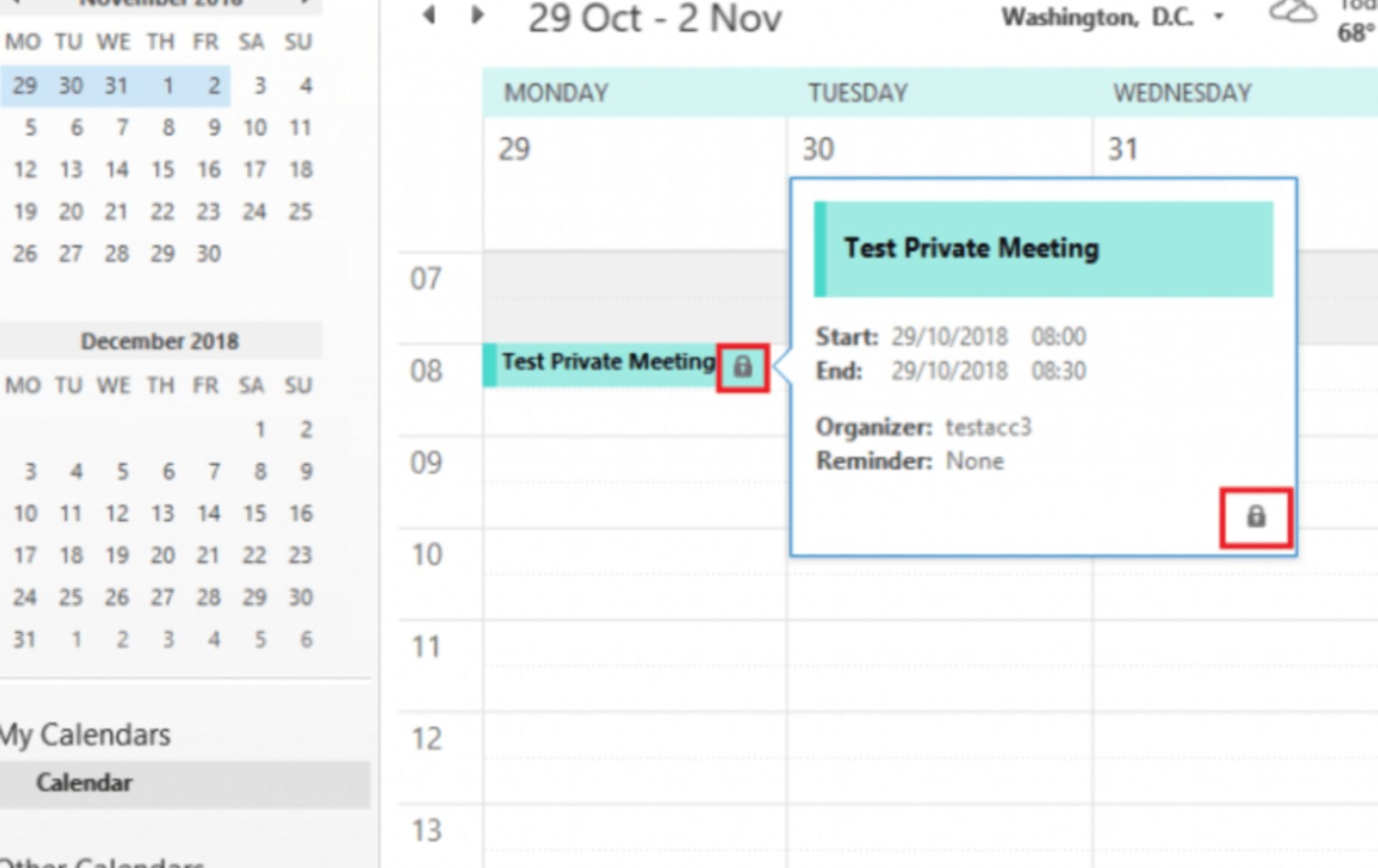Screen dimensions: 1378x868
Task: Click the Tuesday column header
Action: tap(858, 93)
